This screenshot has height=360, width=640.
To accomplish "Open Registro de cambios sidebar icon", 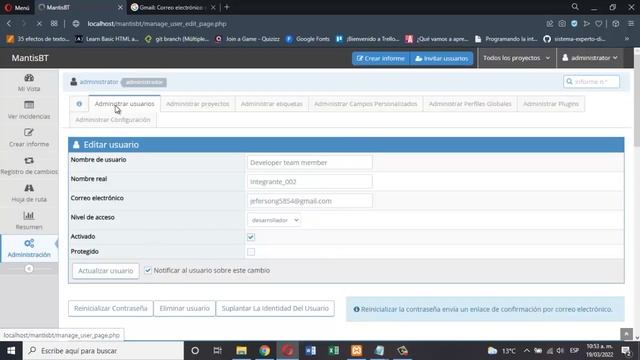I will pyautogui.click(x=29, y=160).
